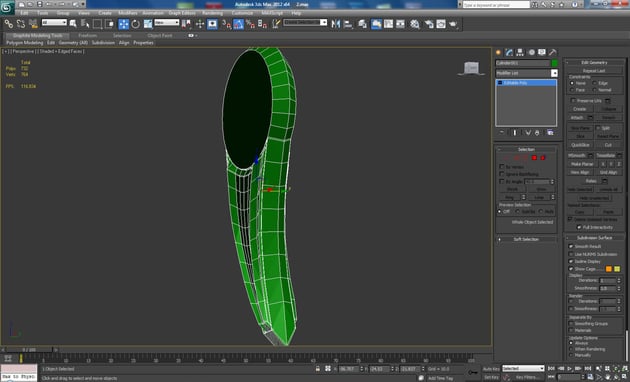Open the Freeform ribbon tab
630x382 pixels.
click(88, 35)
